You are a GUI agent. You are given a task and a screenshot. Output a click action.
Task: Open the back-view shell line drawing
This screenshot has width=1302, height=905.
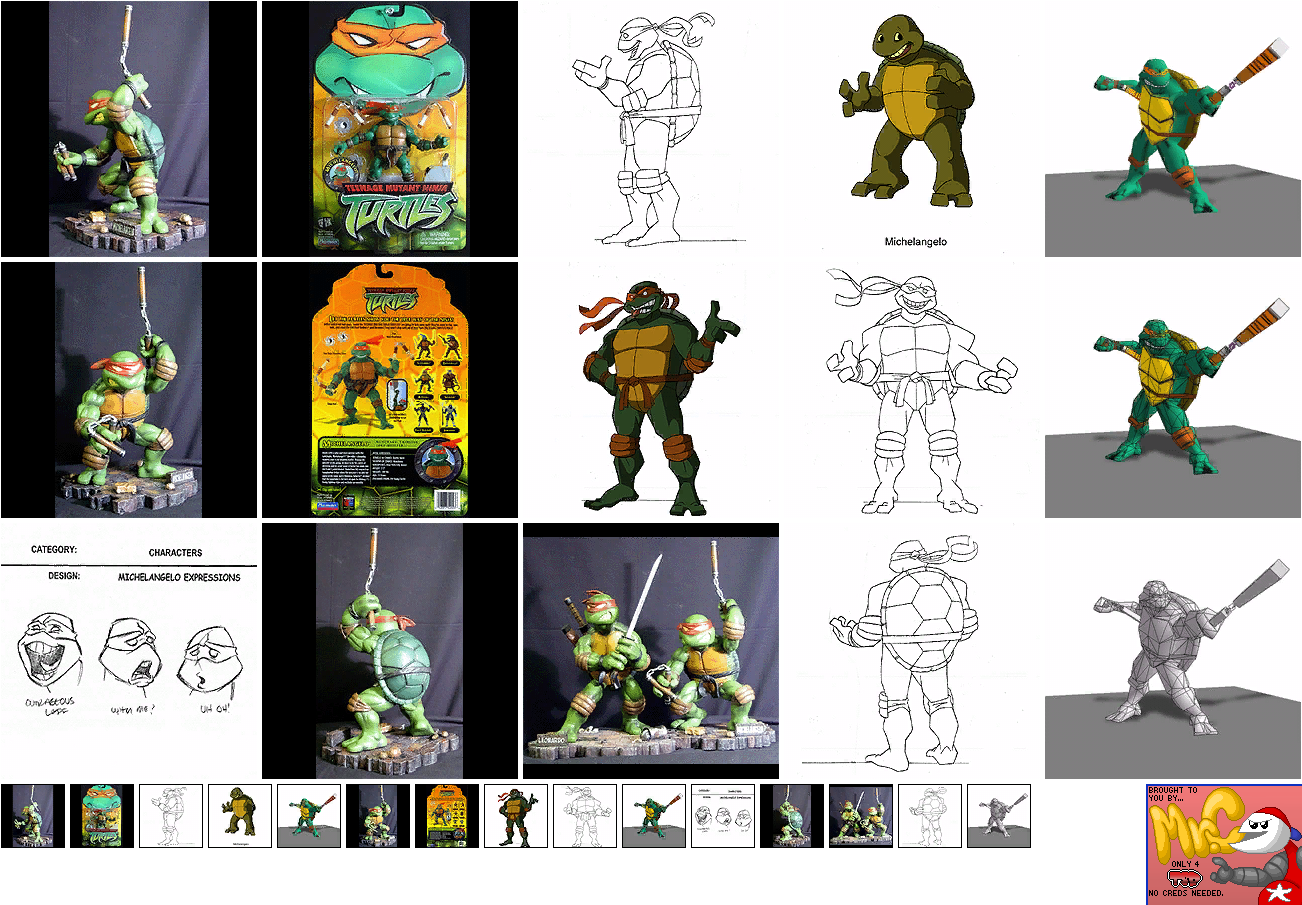click(912, 651)
